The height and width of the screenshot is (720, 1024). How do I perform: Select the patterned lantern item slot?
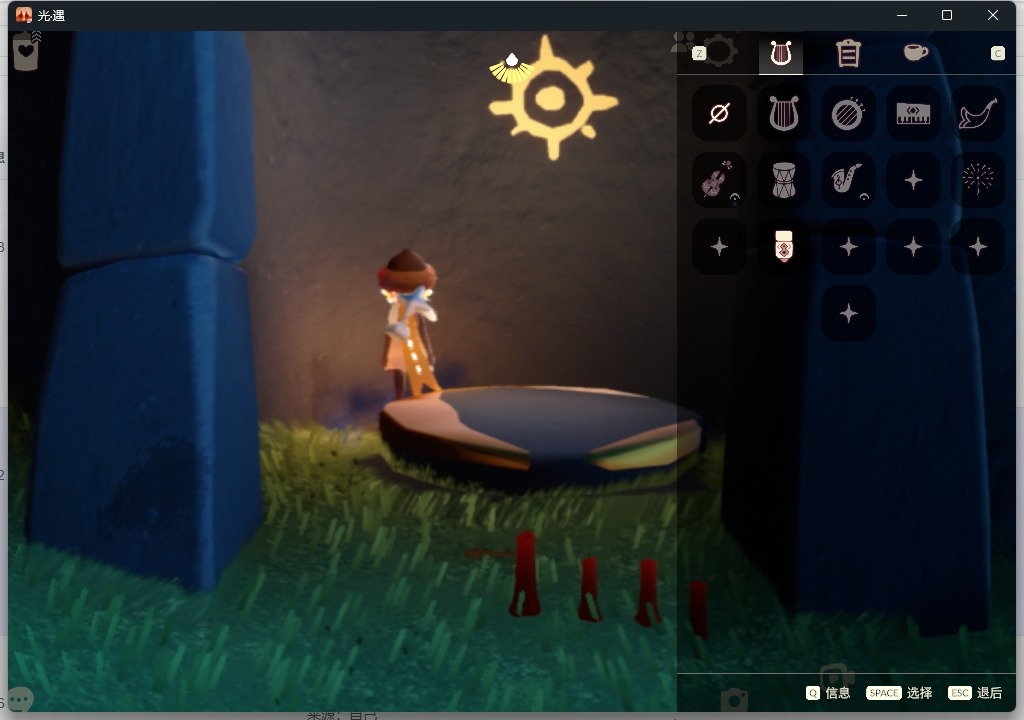(x=784, y=246)
